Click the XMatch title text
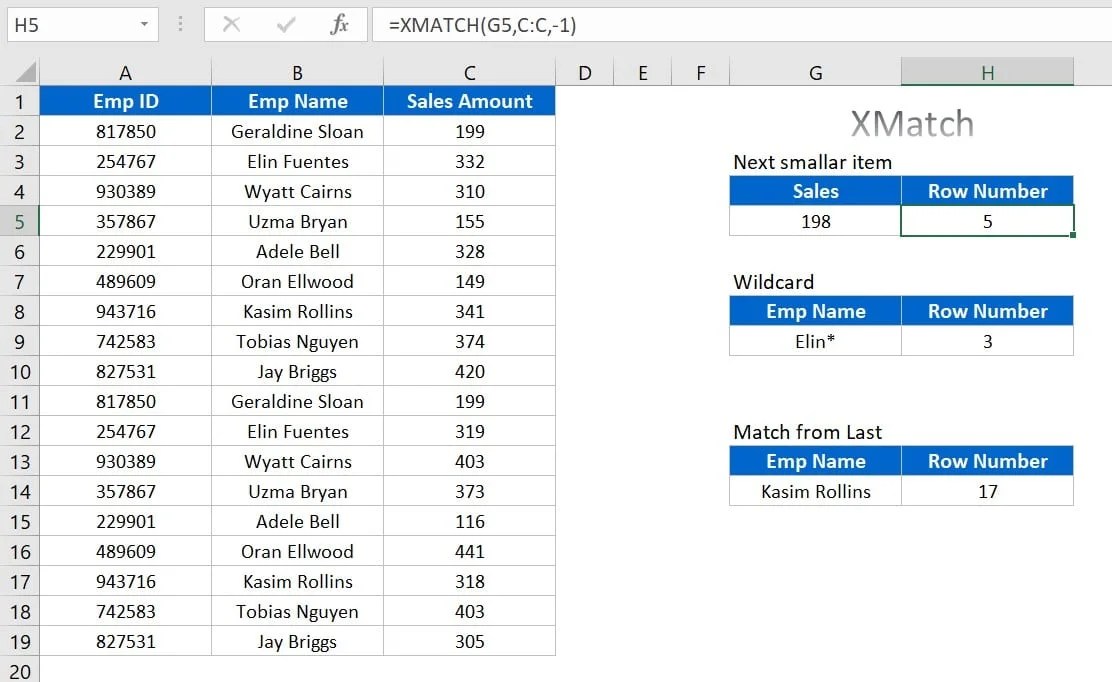This screenshot has width=1112, height=682. 911,123
